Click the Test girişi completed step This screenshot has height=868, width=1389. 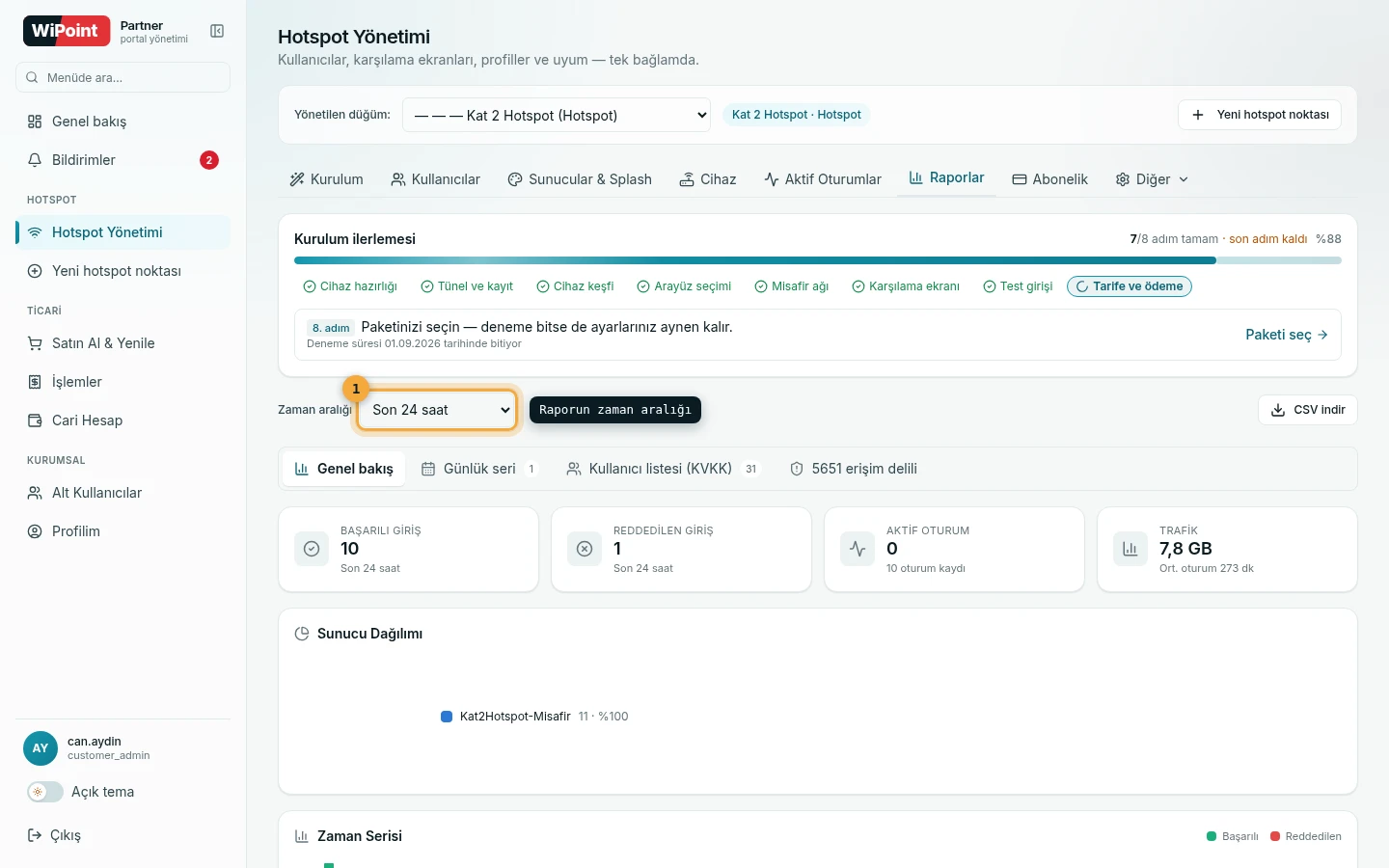tap(1018, 286)
